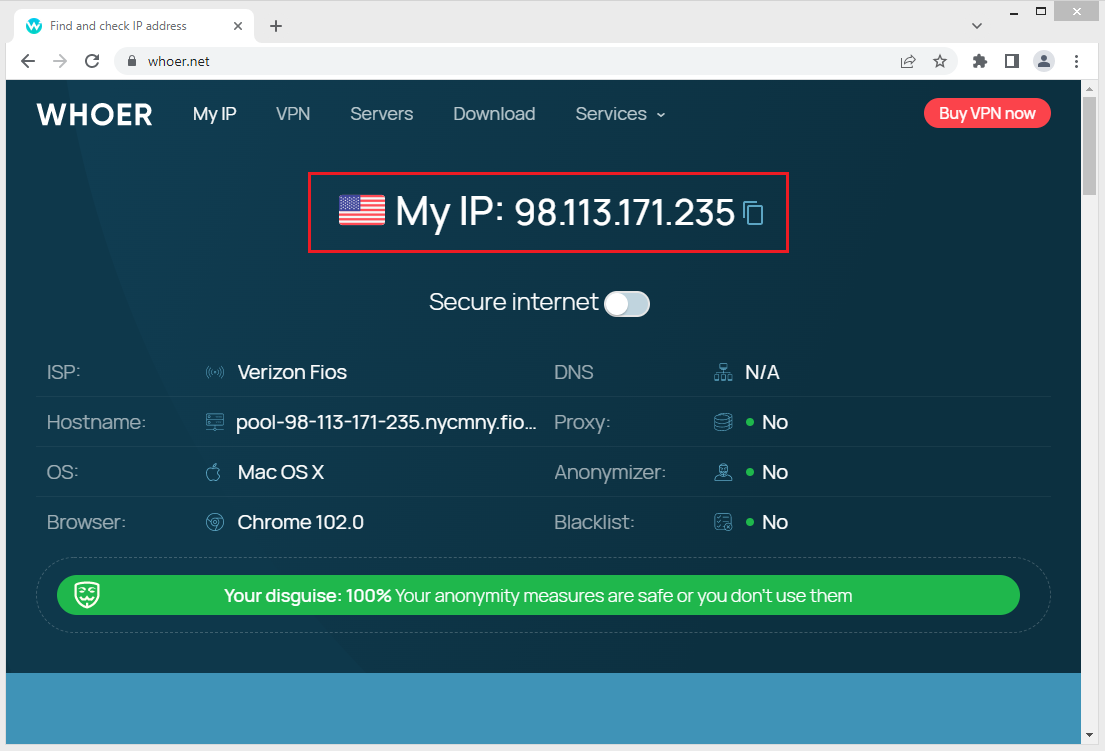Image resolution: width=1105 pixels, height=751 pixels.
Task: Click the scrollbar down arrow
Action: click(1089, 735)
